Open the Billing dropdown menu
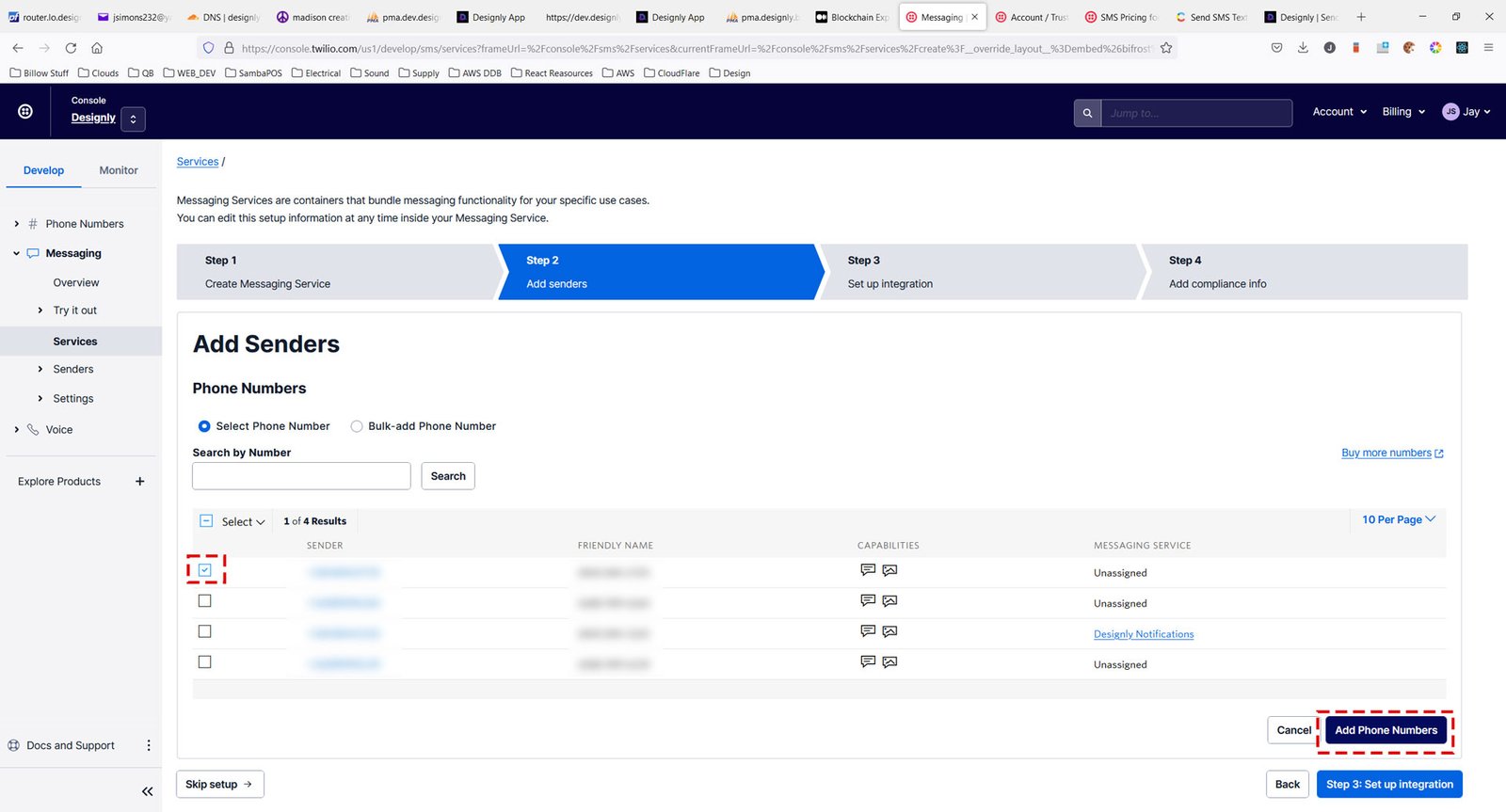 (1402, 112)
